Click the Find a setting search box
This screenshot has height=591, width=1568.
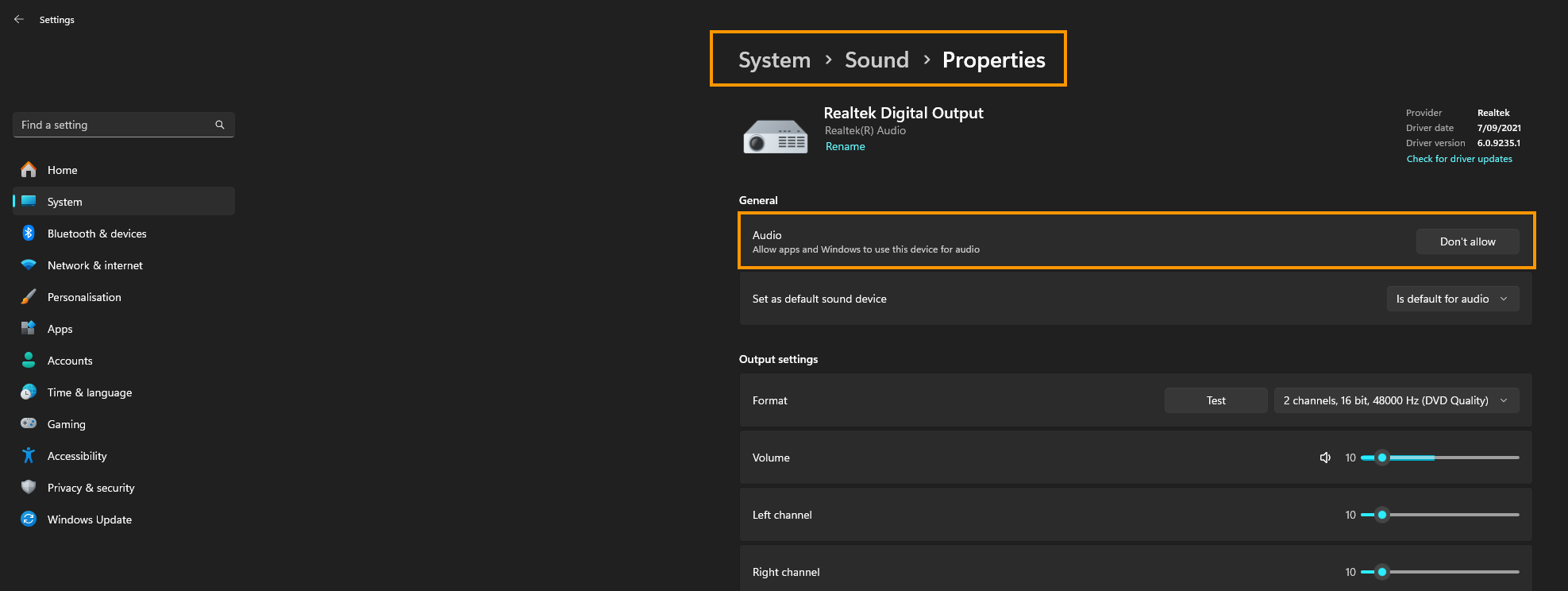pyautogui.click(x=124, y=125)
